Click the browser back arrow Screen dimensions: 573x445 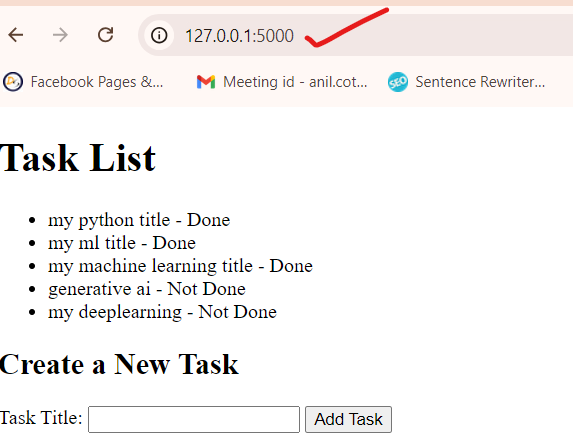(16, 35)
